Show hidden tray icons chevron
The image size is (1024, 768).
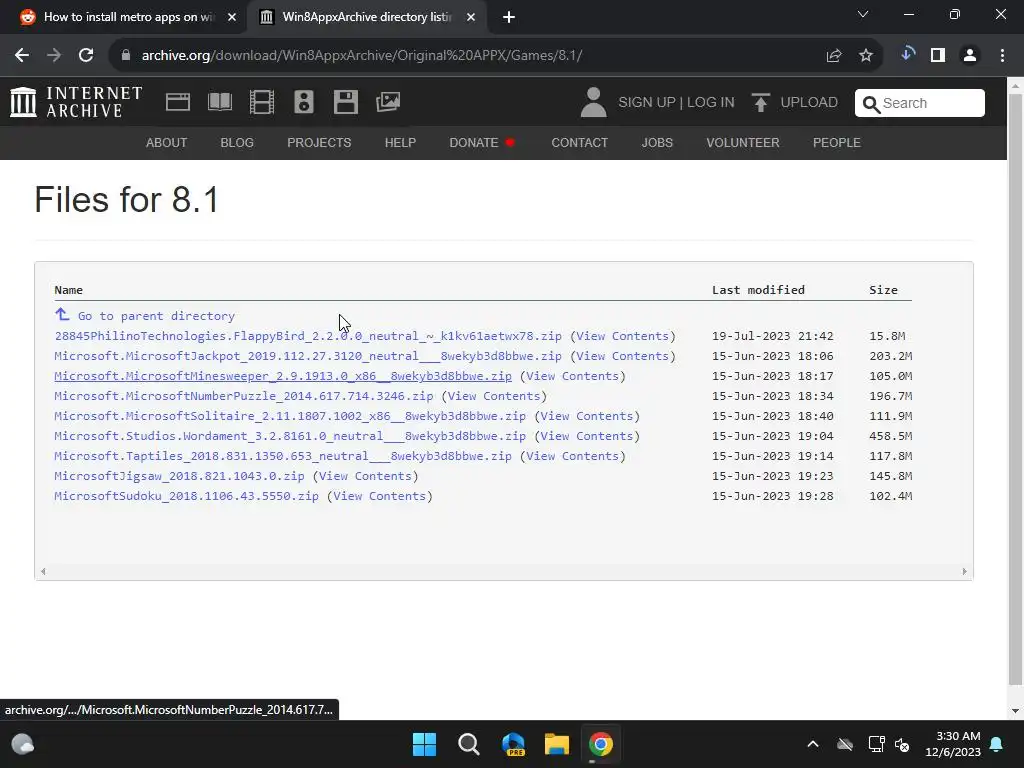[812, 744]
